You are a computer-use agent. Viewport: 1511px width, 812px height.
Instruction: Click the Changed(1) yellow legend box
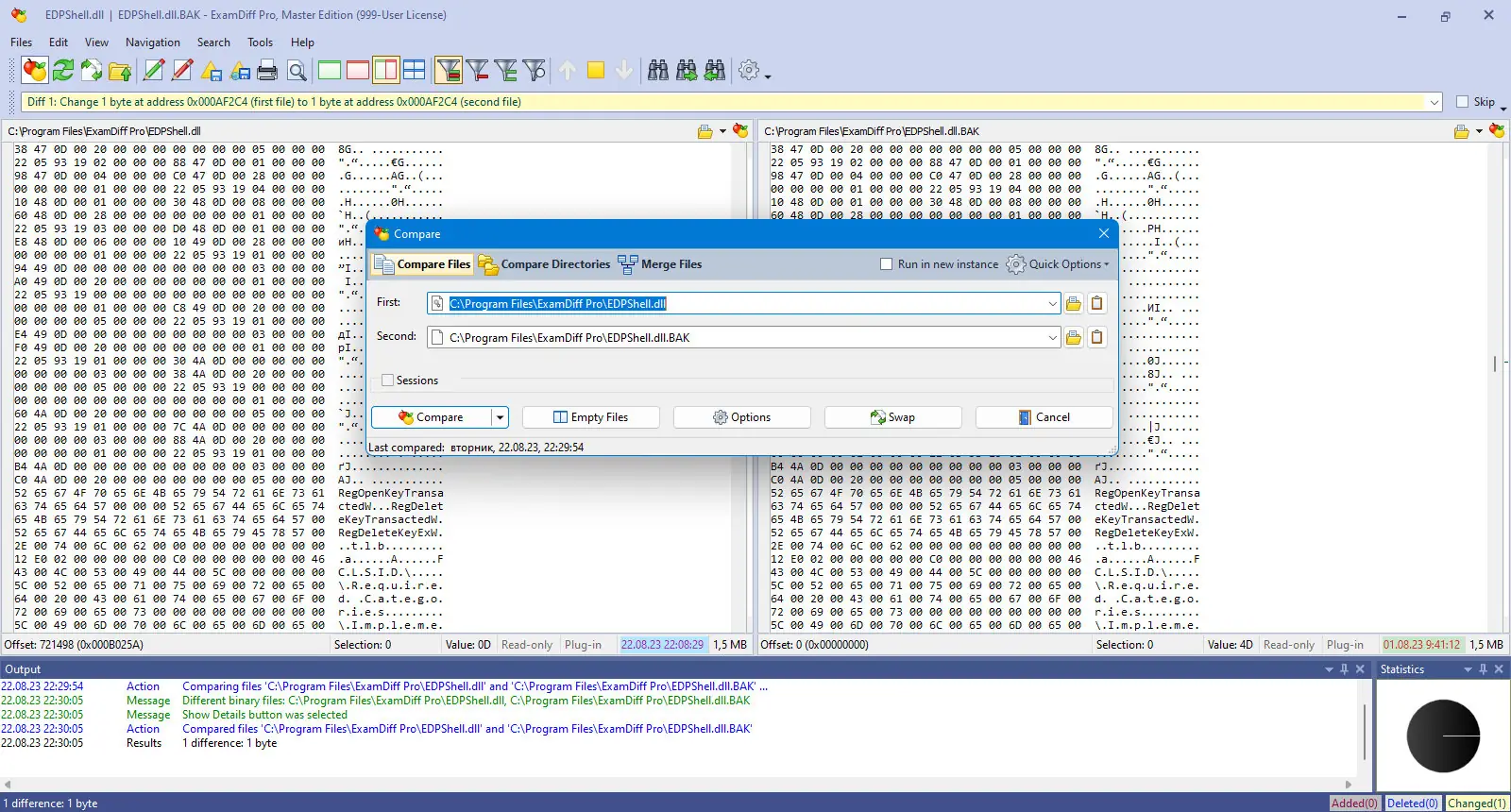[1476, 804]
